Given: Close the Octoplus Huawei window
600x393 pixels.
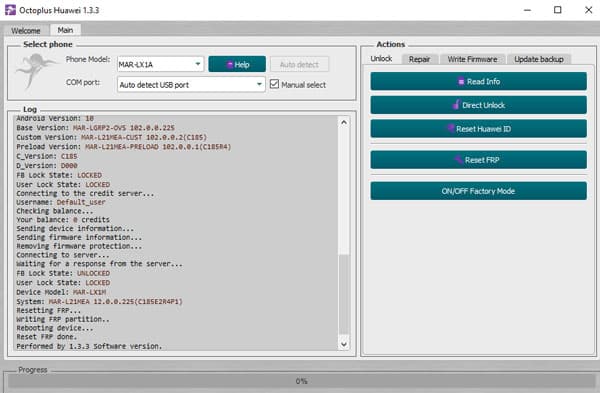Looking at the screenshot, I should point(589,10).
